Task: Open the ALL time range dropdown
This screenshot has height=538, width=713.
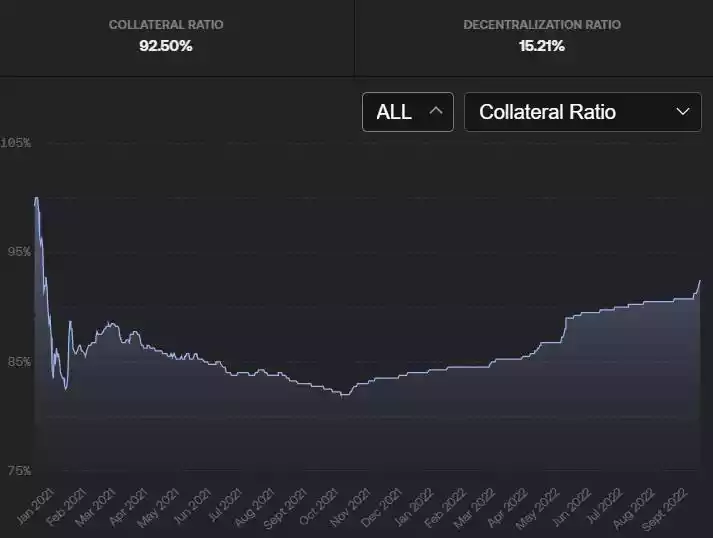Action: pos(408,112)
